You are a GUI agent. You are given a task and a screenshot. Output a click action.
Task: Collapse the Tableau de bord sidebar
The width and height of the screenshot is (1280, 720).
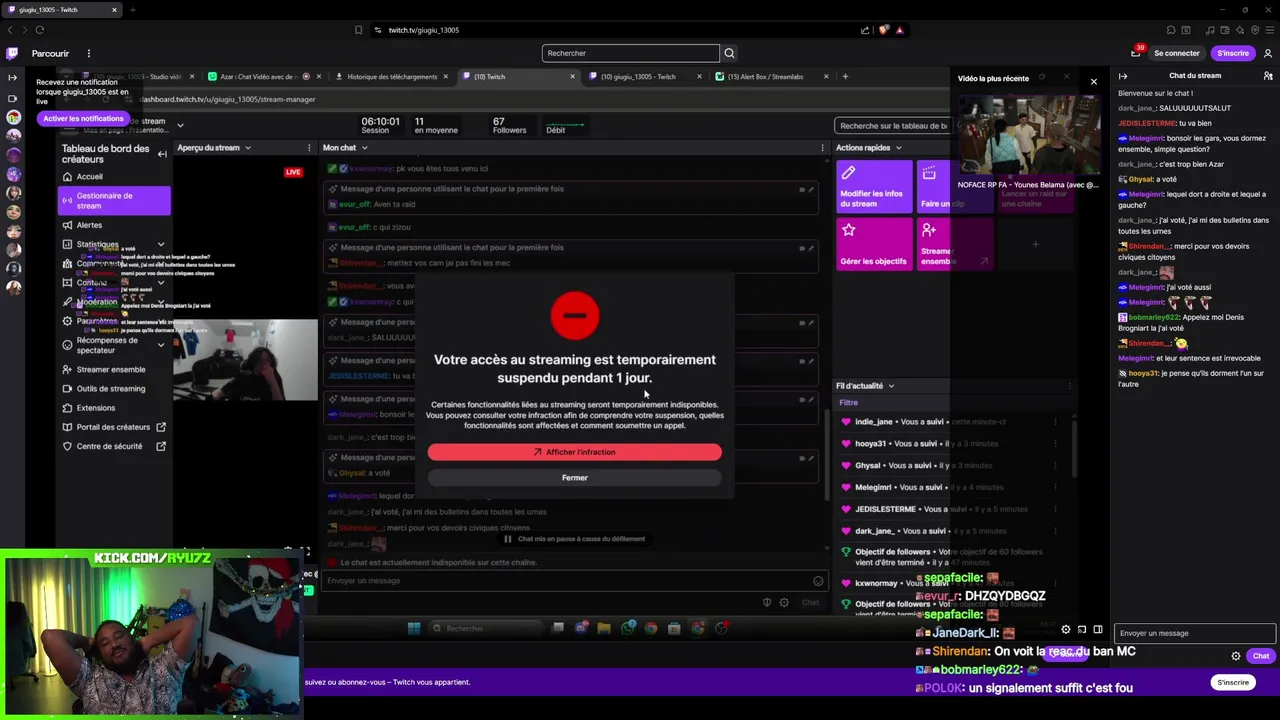pos(162,154)
